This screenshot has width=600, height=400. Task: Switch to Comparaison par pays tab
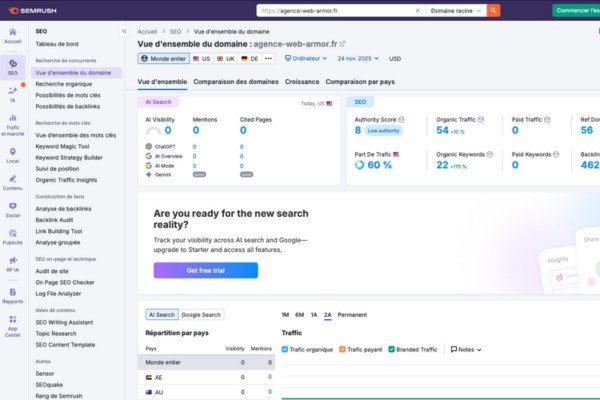click(360, 82)
